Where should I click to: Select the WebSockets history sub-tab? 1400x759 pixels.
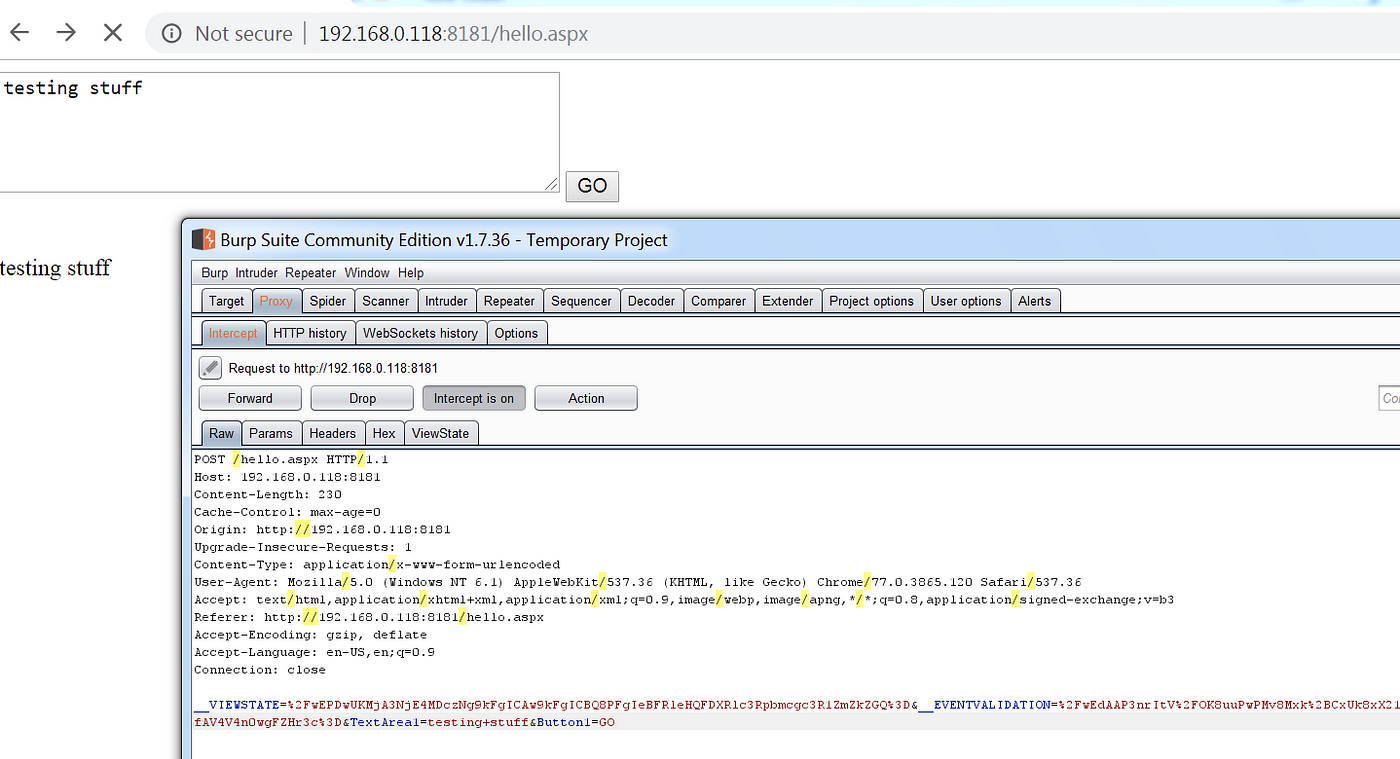click(420, 333)
